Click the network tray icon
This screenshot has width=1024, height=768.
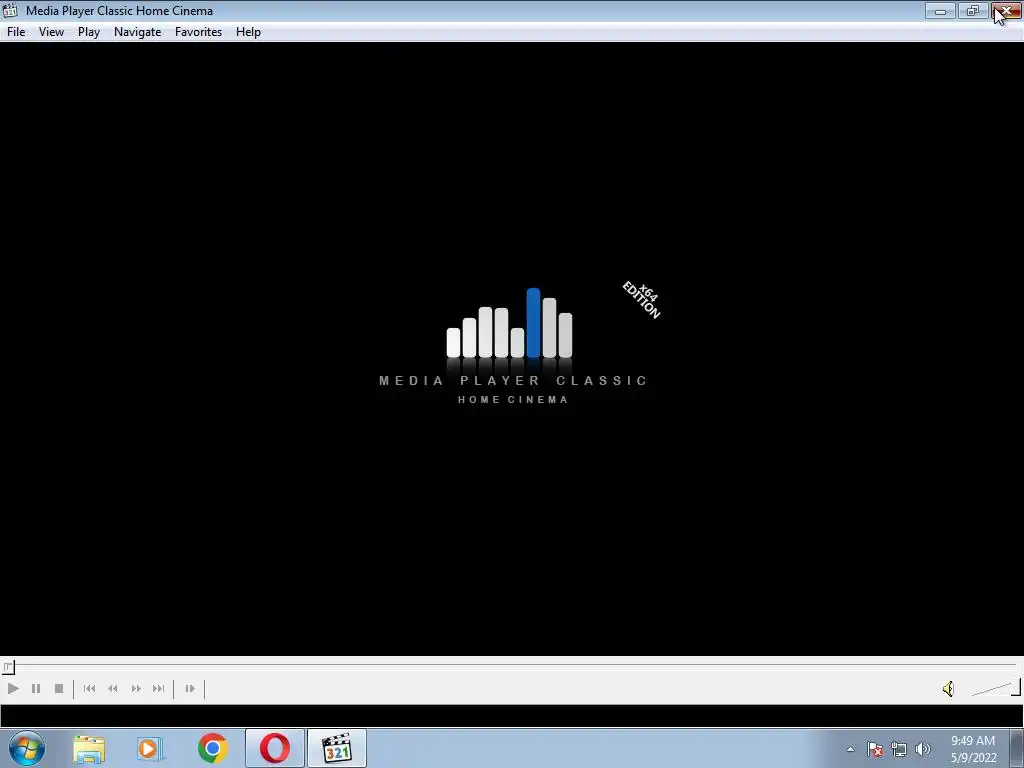(x=899, y=749)
